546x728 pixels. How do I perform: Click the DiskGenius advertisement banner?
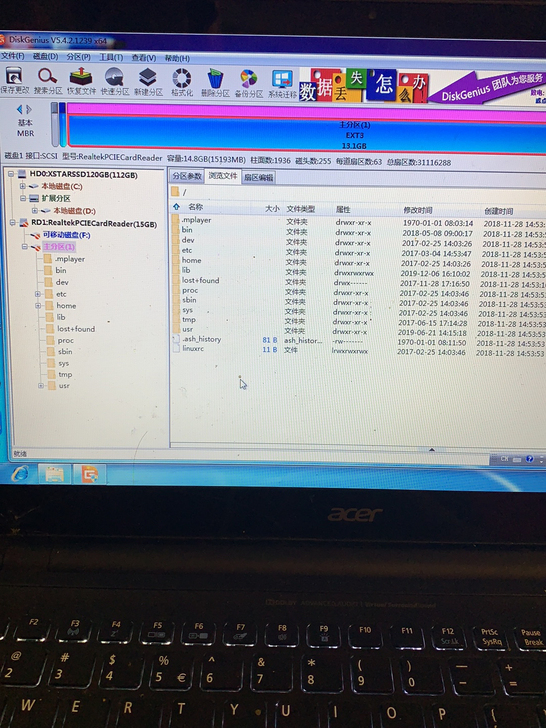tap(422, 87)
